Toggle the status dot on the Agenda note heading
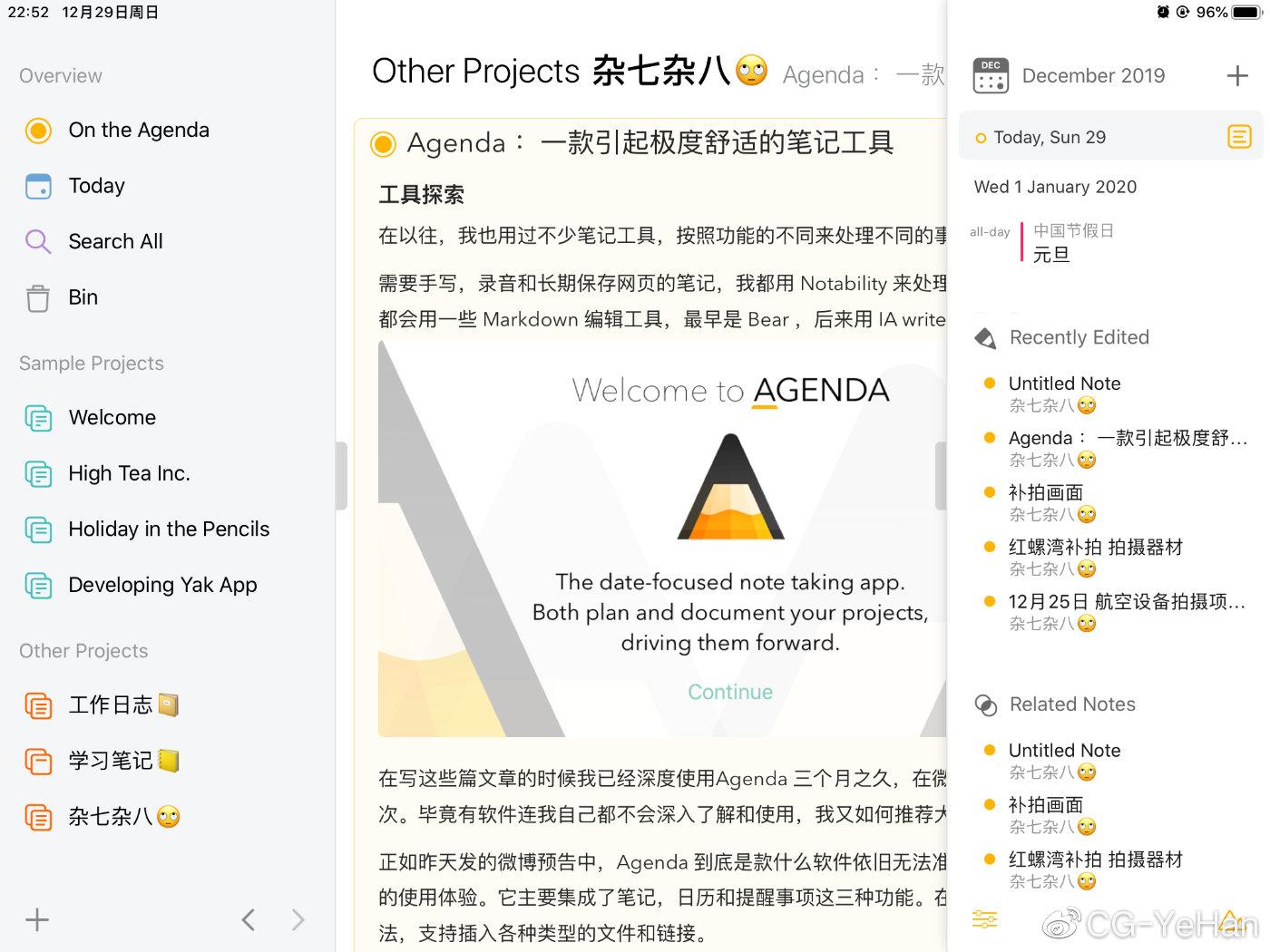 coord(383,143)
